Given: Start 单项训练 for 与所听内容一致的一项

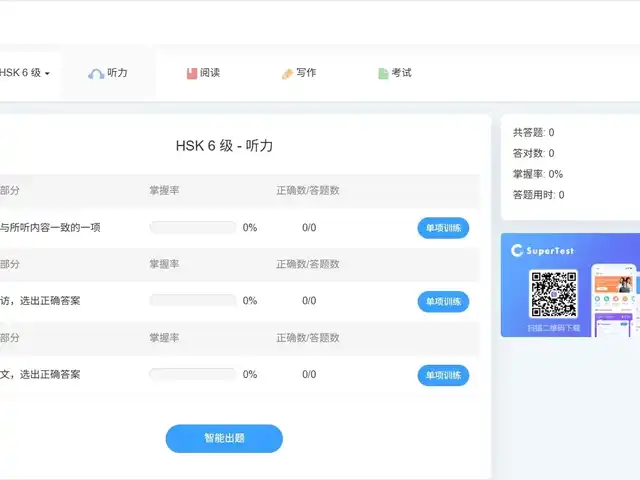Looking at the screenshot, I should coord(442,228).
